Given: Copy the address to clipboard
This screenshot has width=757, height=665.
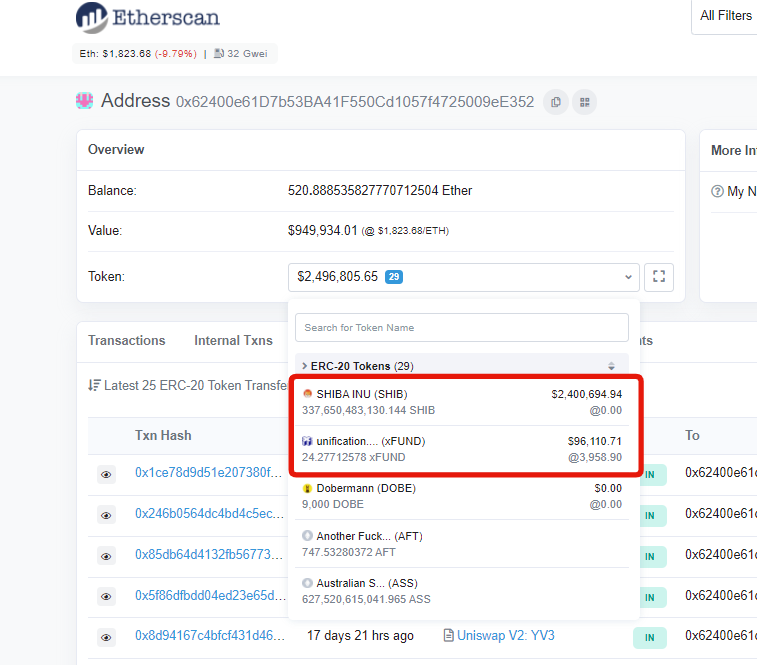Looking at the screenshot, I should click(556, 102).
